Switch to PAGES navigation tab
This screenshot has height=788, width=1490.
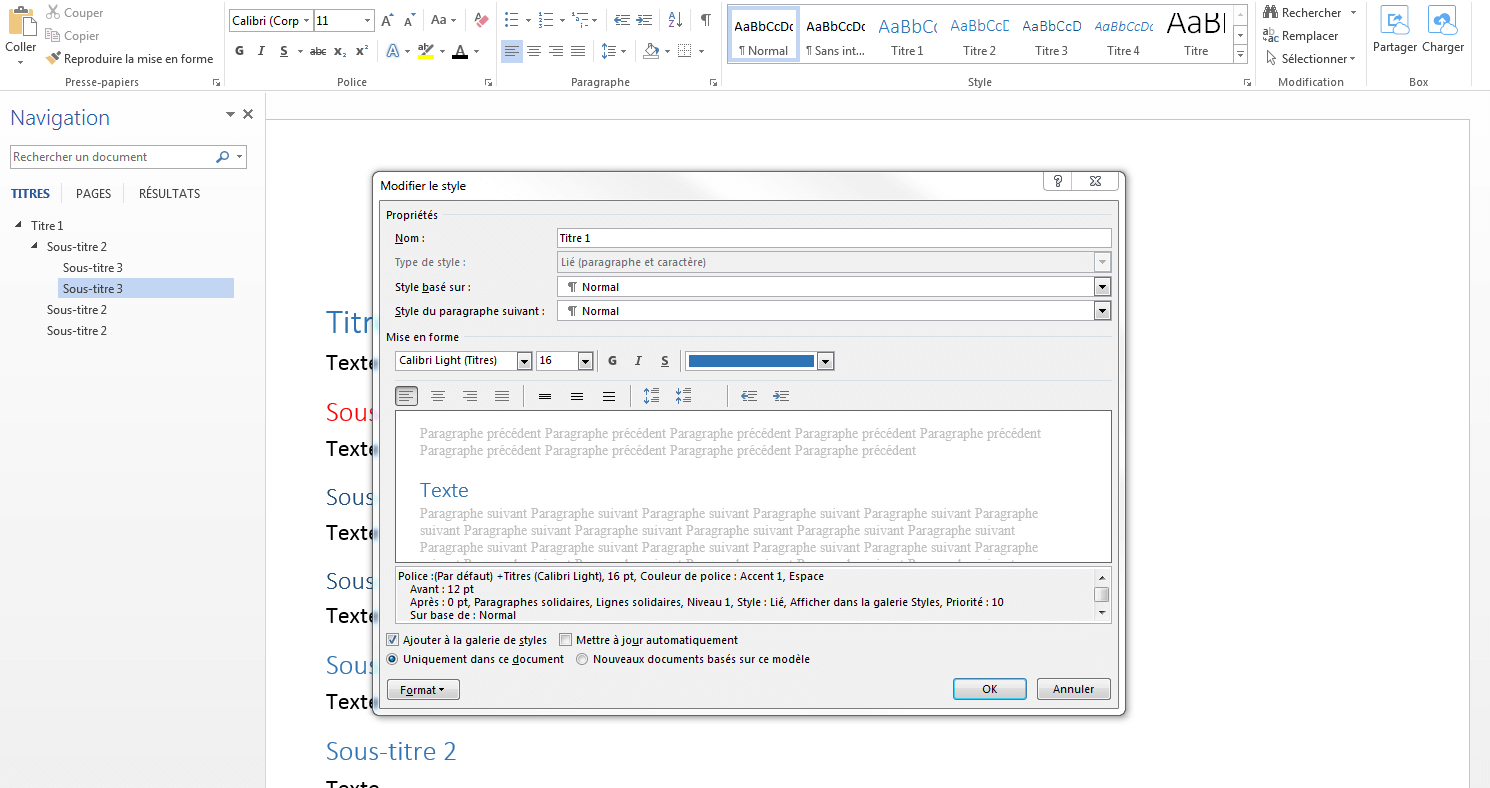(94, 194)
